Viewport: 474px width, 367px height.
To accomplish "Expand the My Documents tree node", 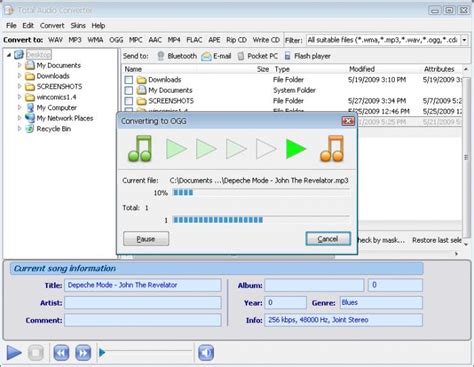I will coord(19,65).
